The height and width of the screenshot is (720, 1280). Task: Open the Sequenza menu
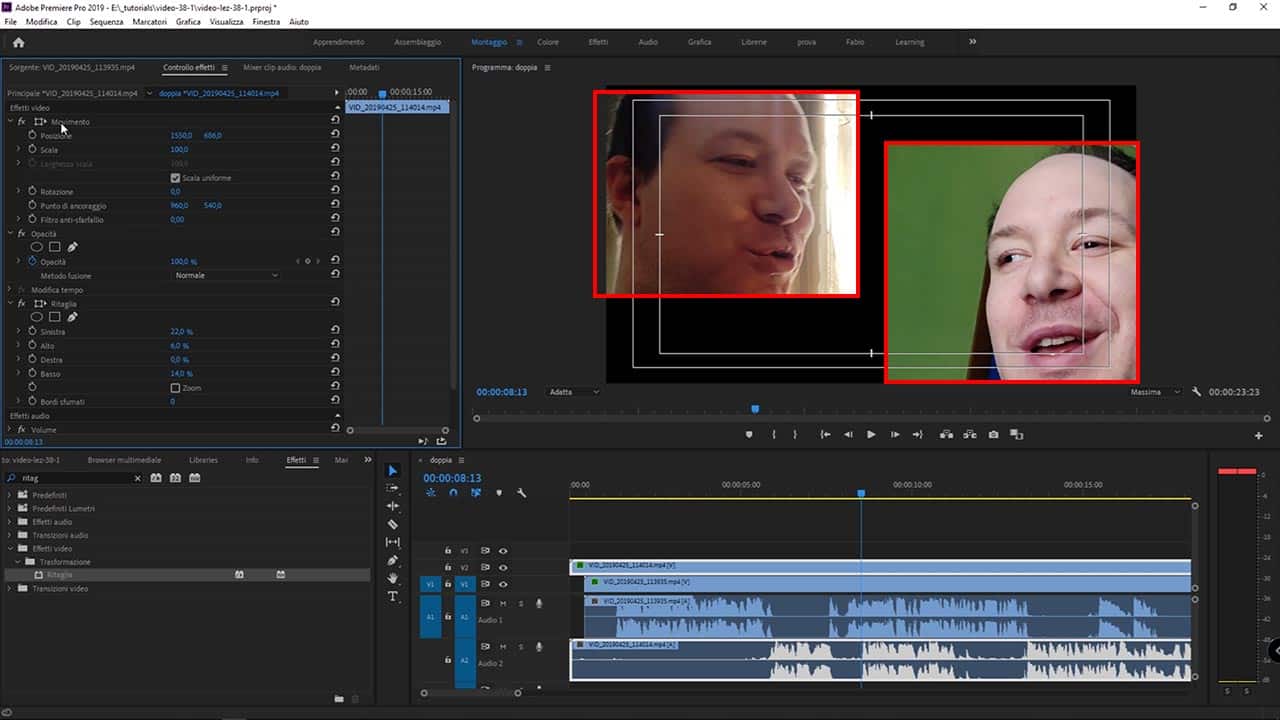point(107,21)
